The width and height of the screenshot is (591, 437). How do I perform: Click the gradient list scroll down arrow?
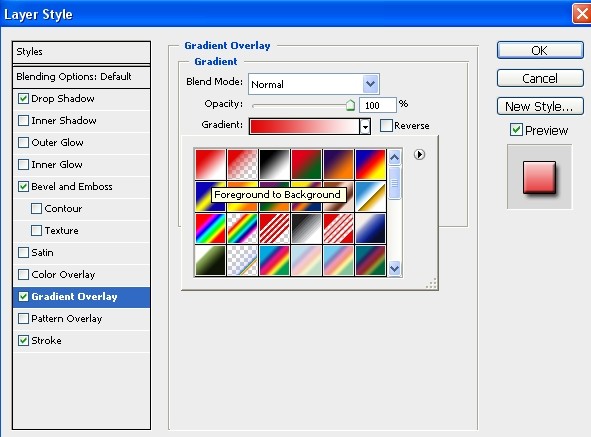click(394, 268)
